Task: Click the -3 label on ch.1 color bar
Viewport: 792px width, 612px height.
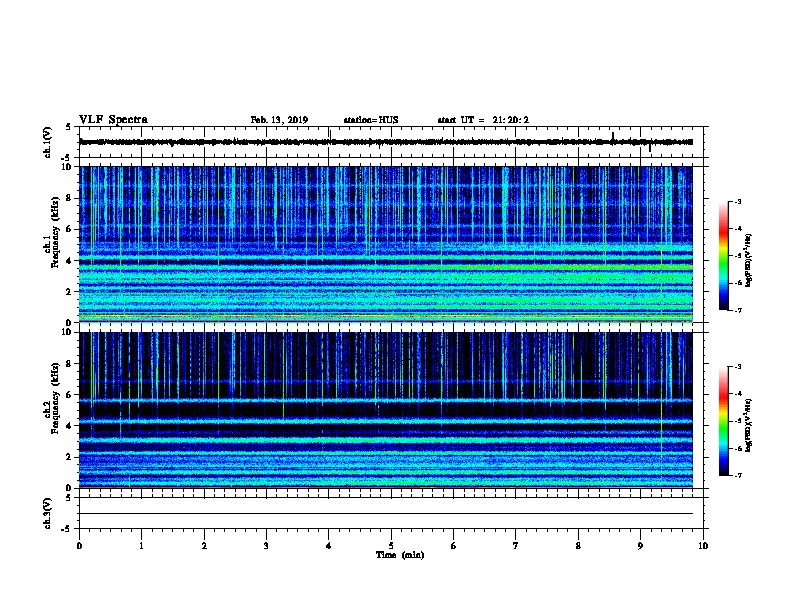Action: pyautogui.click(x=737, y=202)
